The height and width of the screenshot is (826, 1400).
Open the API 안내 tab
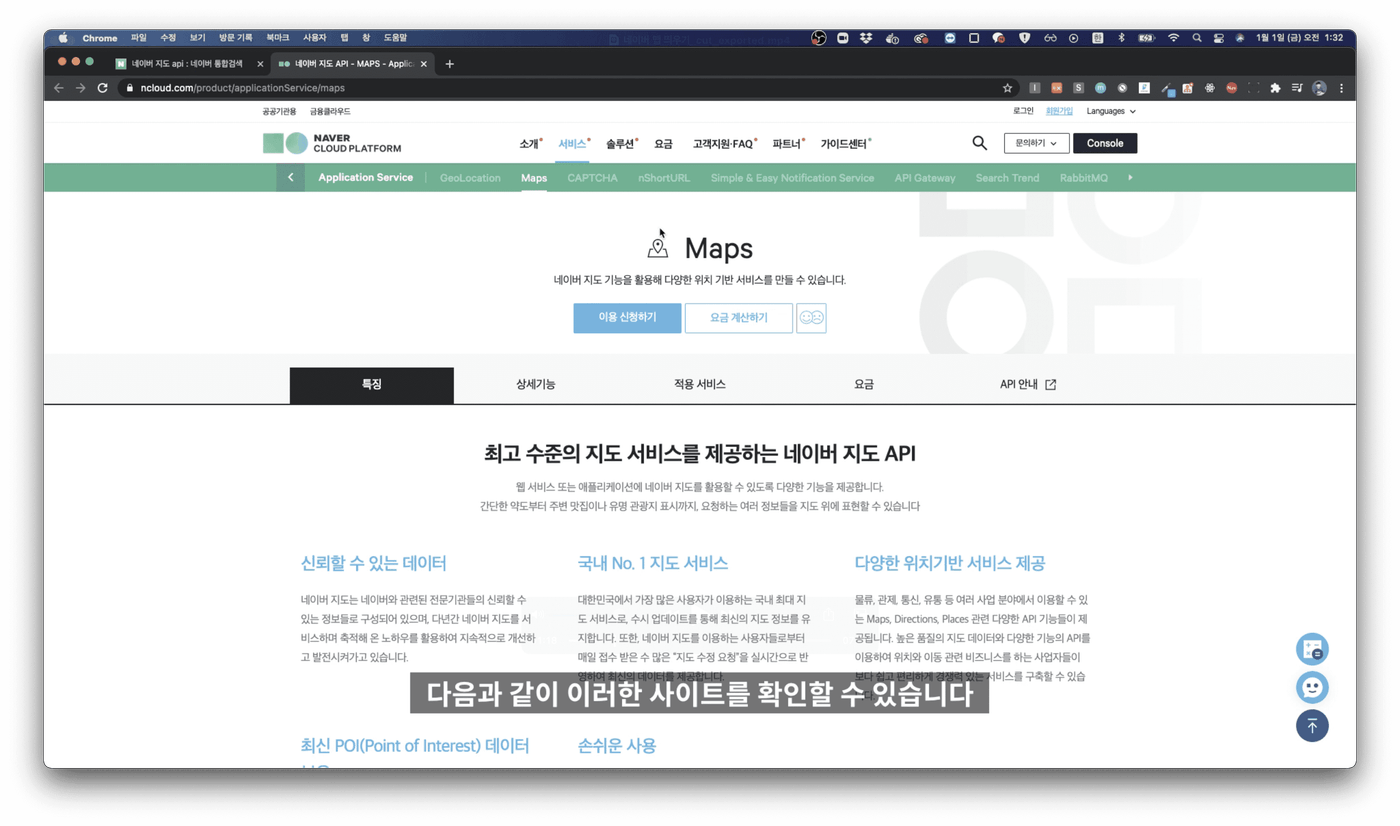coord(1028,385)
